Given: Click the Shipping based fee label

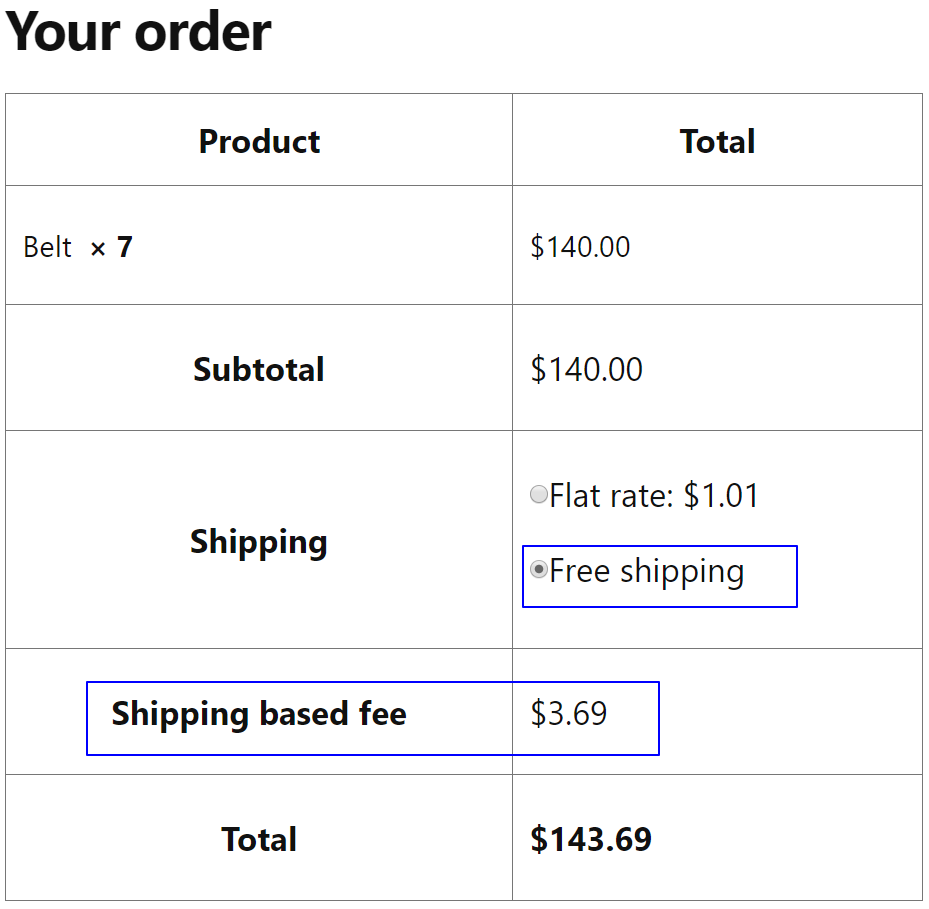Looking at the screenshot, I should [x=259, y=714].
